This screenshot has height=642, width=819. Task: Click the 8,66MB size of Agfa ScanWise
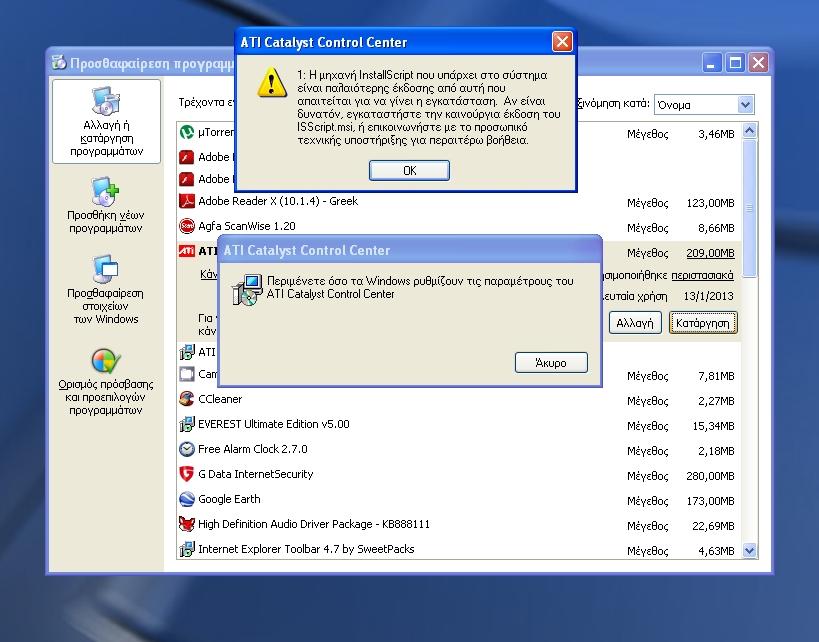716,228
